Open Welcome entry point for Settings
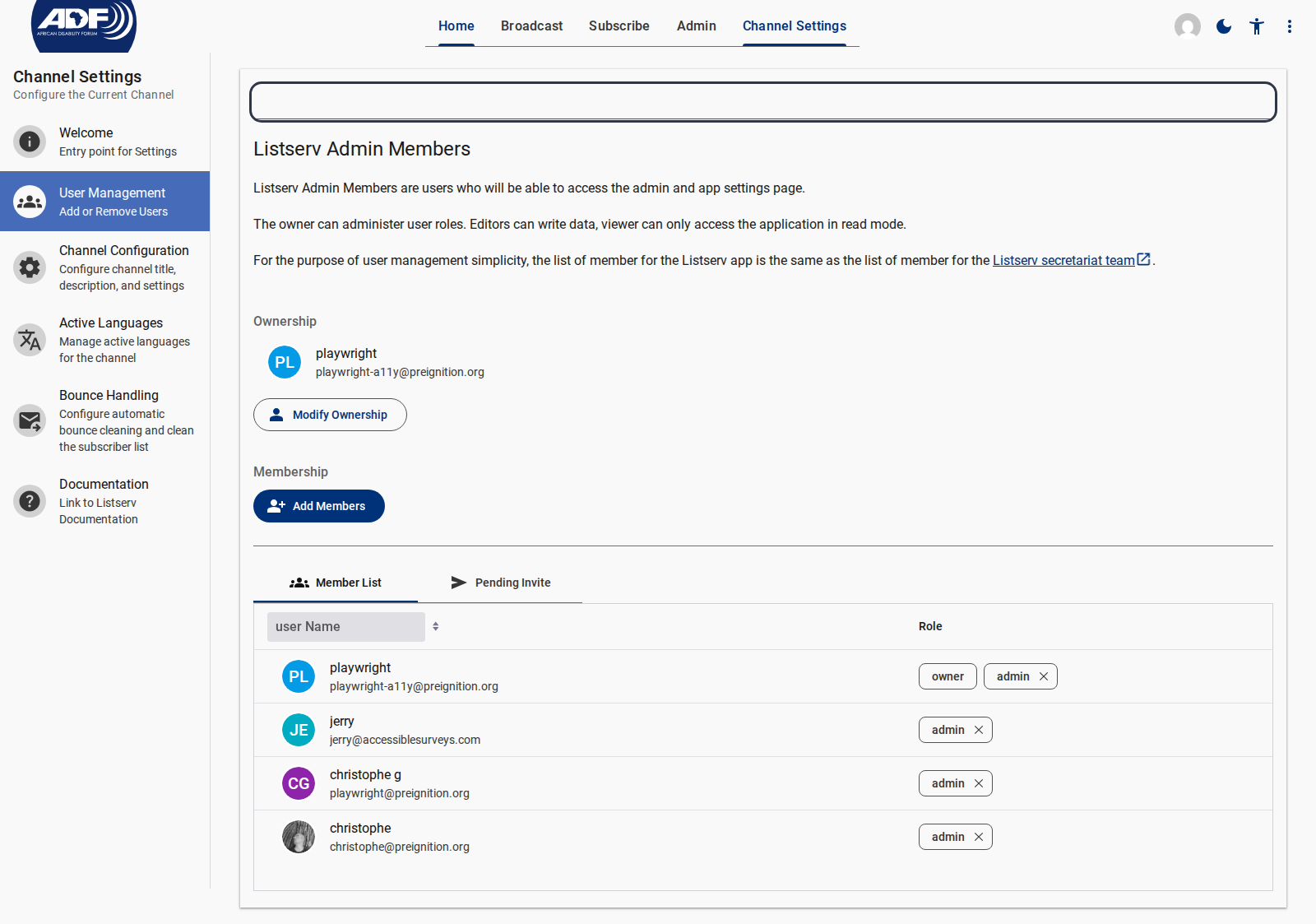This screenshot has width=1316, height=924. point(105,142)
